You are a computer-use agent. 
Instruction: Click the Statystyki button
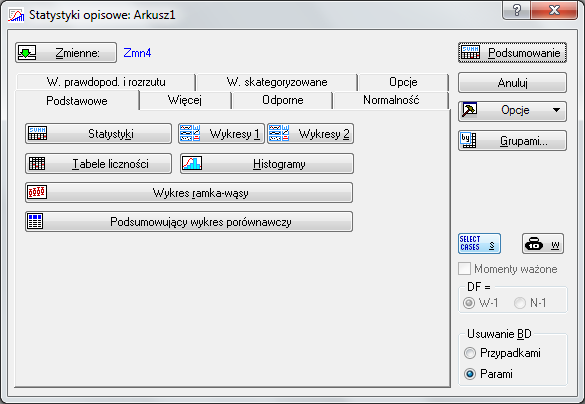pos(98,134)
